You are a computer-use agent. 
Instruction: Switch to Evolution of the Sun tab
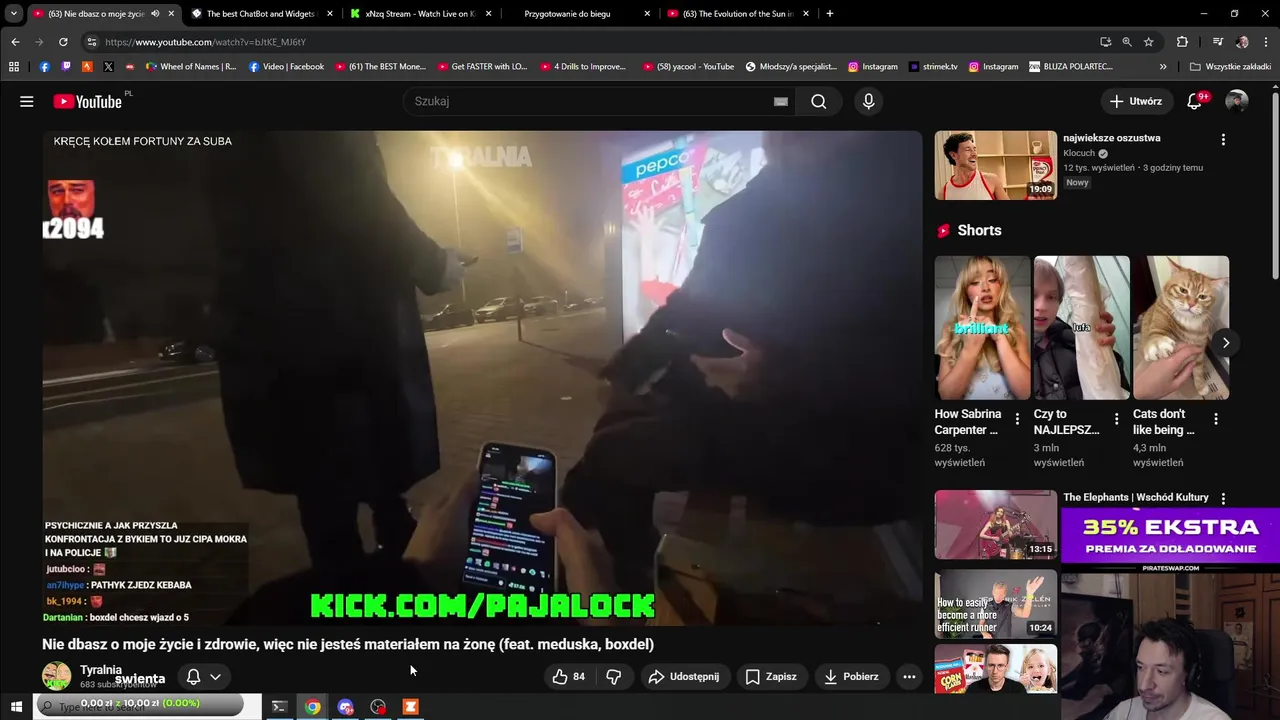738,14
